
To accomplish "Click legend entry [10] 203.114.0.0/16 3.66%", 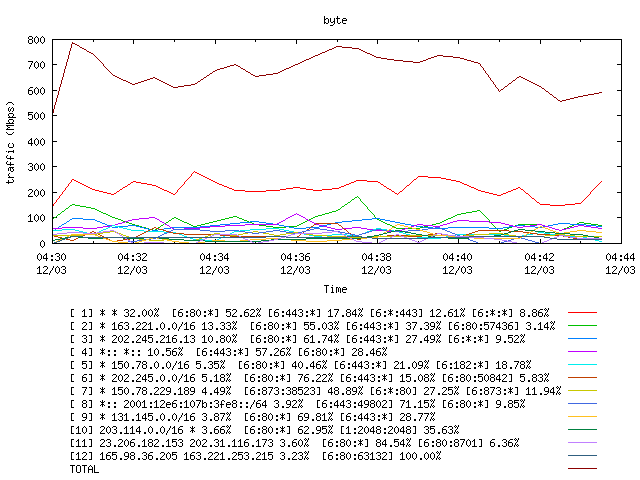I will pos(264,430).
